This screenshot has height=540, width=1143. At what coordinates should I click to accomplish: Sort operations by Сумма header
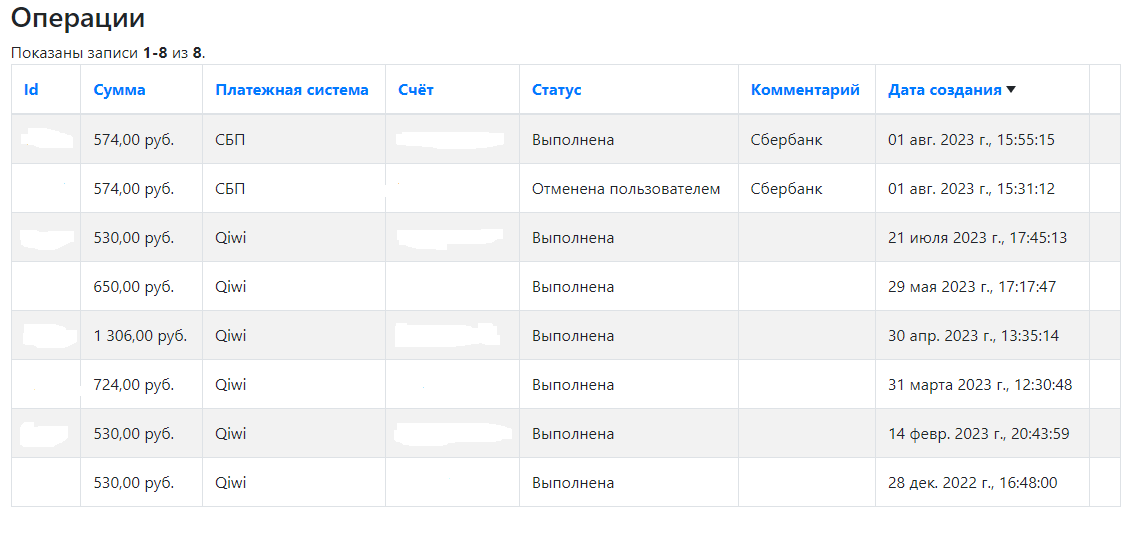120,90
